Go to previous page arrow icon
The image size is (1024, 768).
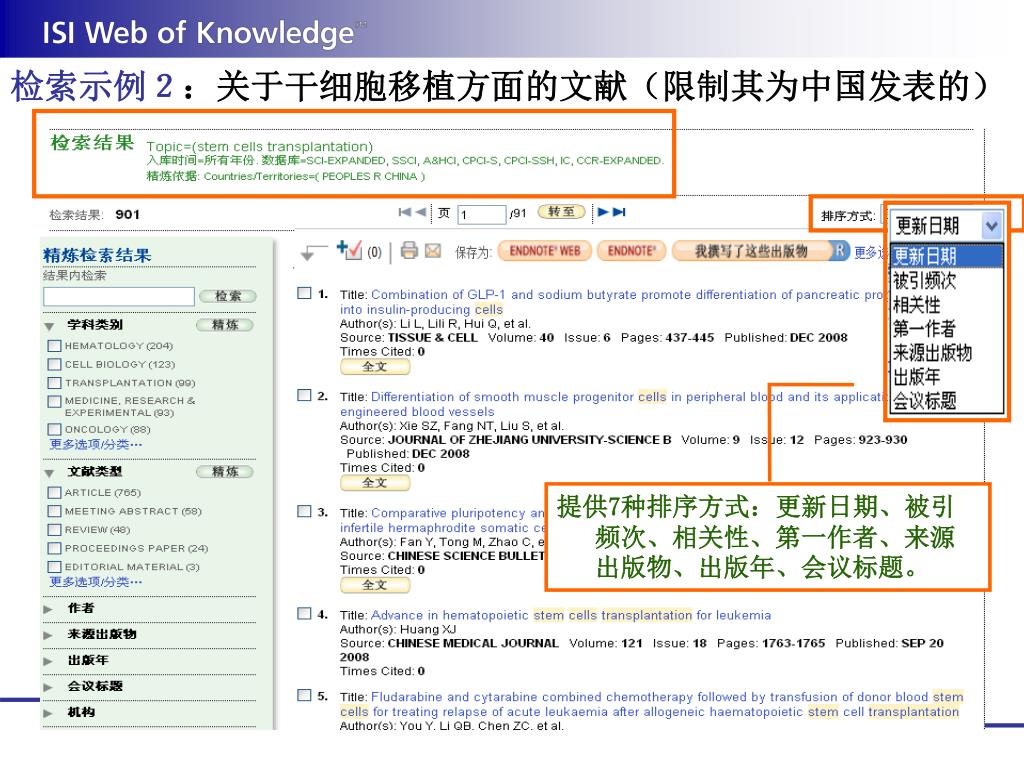tap(421, 212)
